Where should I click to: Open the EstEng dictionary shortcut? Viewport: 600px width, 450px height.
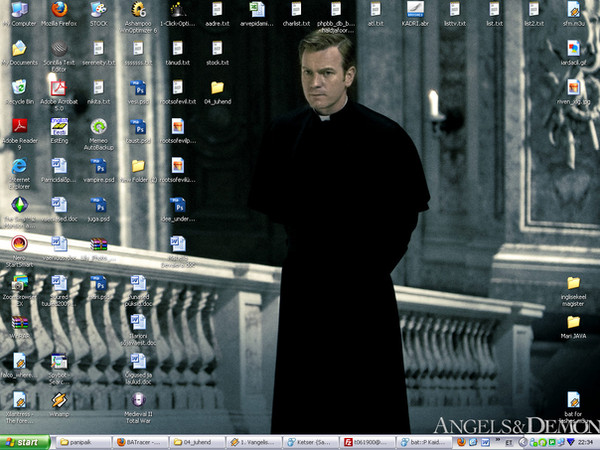pyautogui.click(x=59, y=126)
